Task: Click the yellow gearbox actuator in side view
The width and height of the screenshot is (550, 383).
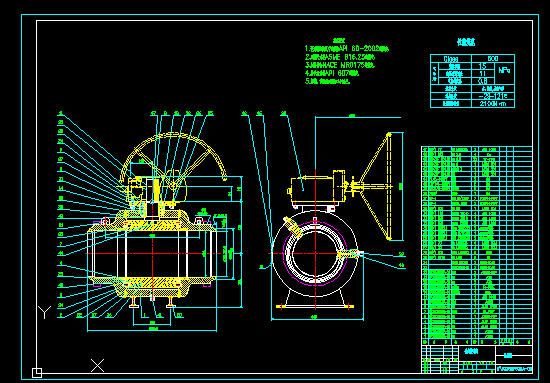Action: [313, 188]
